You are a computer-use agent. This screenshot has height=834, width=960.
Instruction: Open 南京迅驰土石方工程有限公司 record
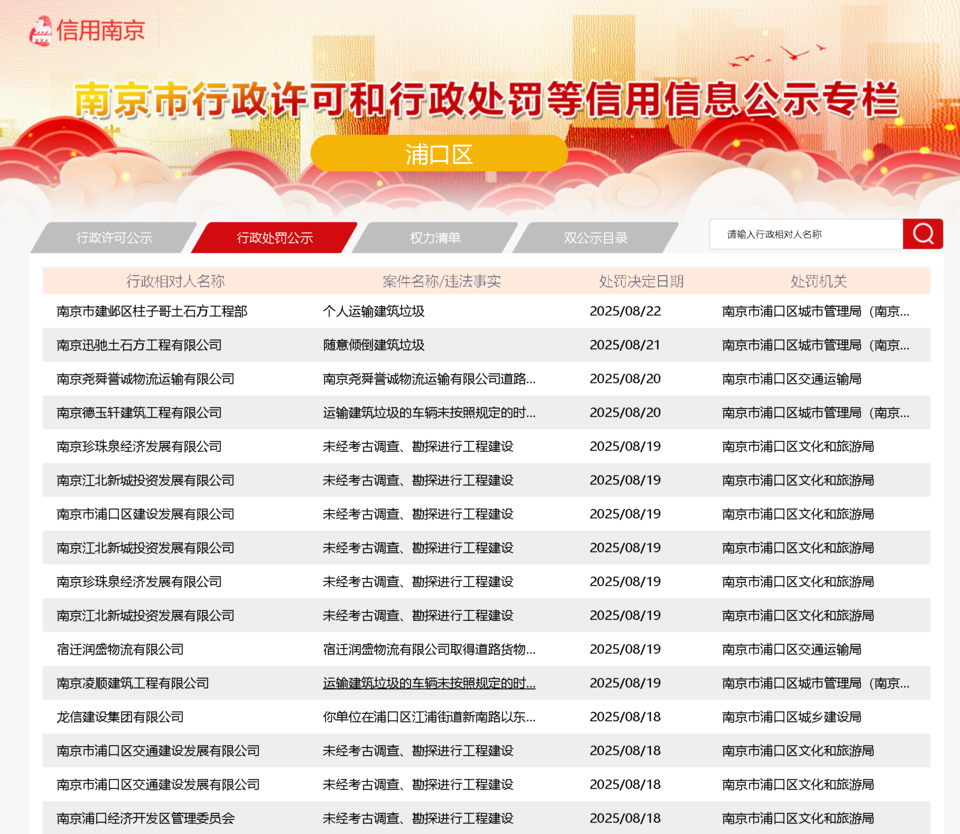[139, 345]
